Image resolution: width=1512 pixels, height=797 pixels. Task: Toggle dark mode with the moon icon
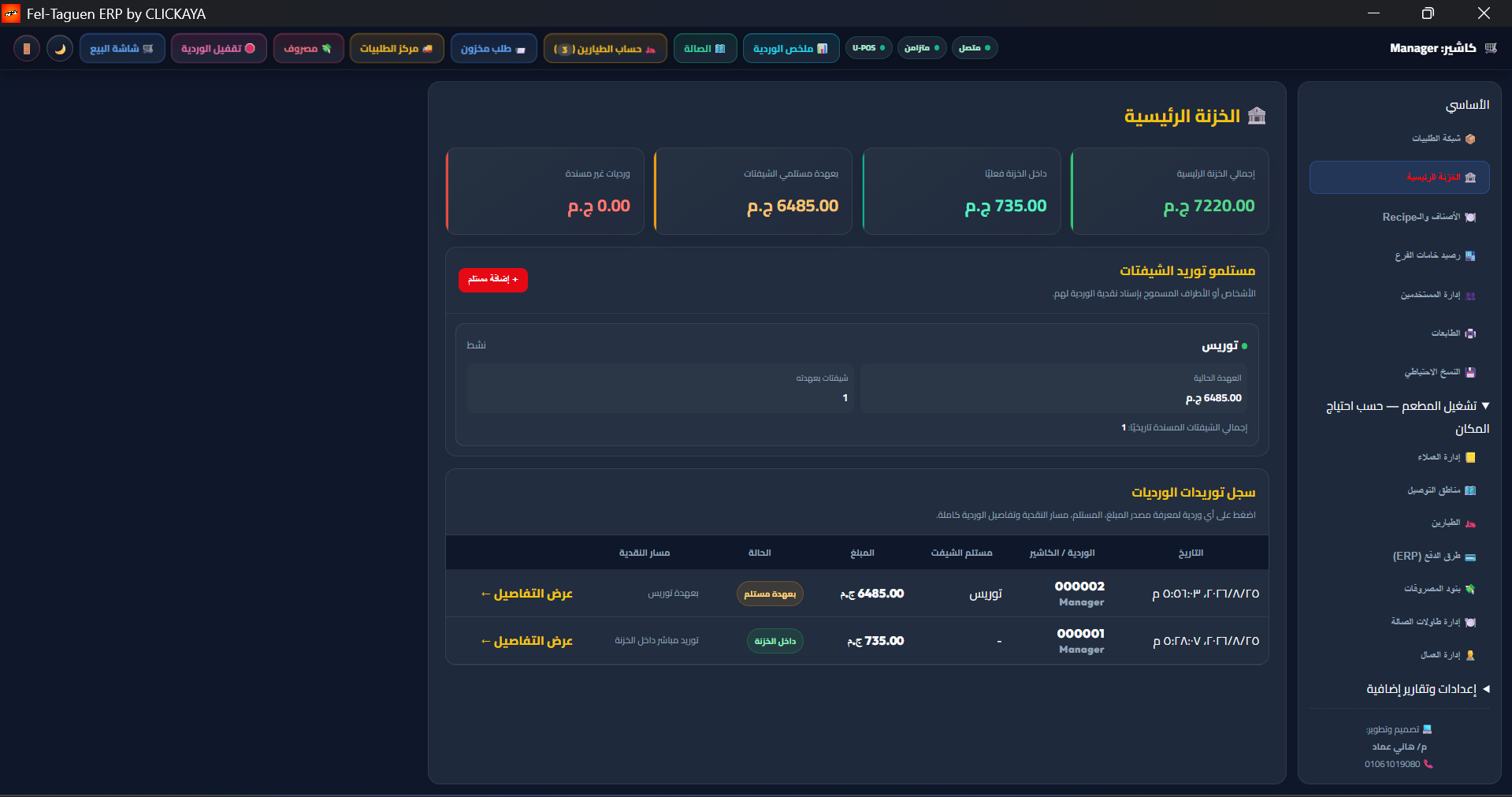point(60,48)
